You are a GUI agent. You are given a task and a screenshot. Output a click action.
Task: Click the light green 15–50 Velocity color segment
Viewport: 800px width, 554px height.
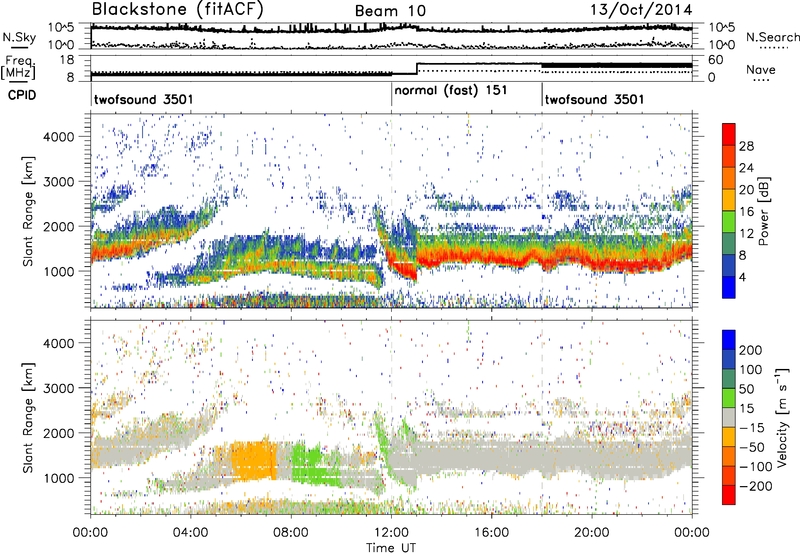[729, 398]
